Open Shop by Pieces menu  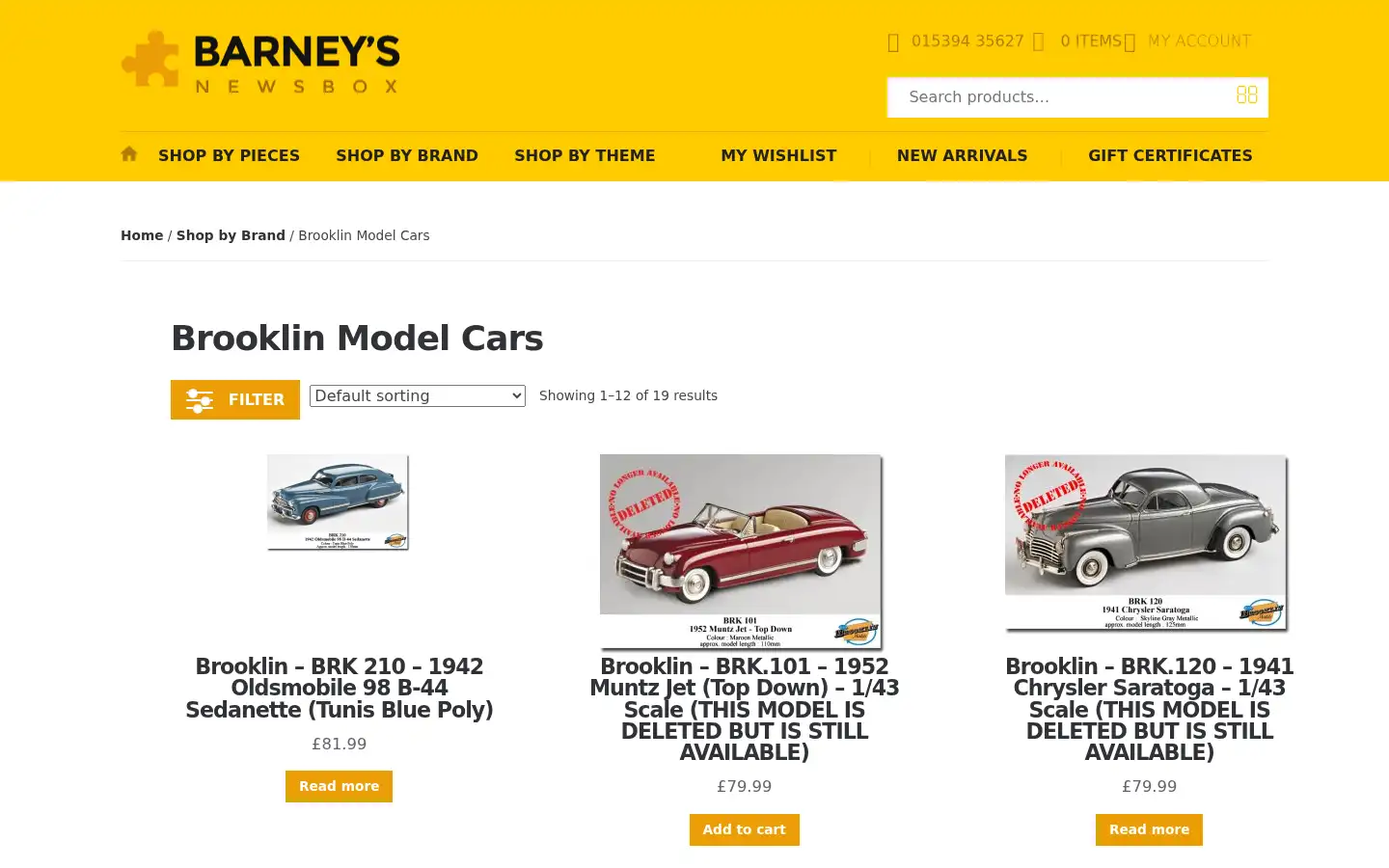tap(229, 155)
